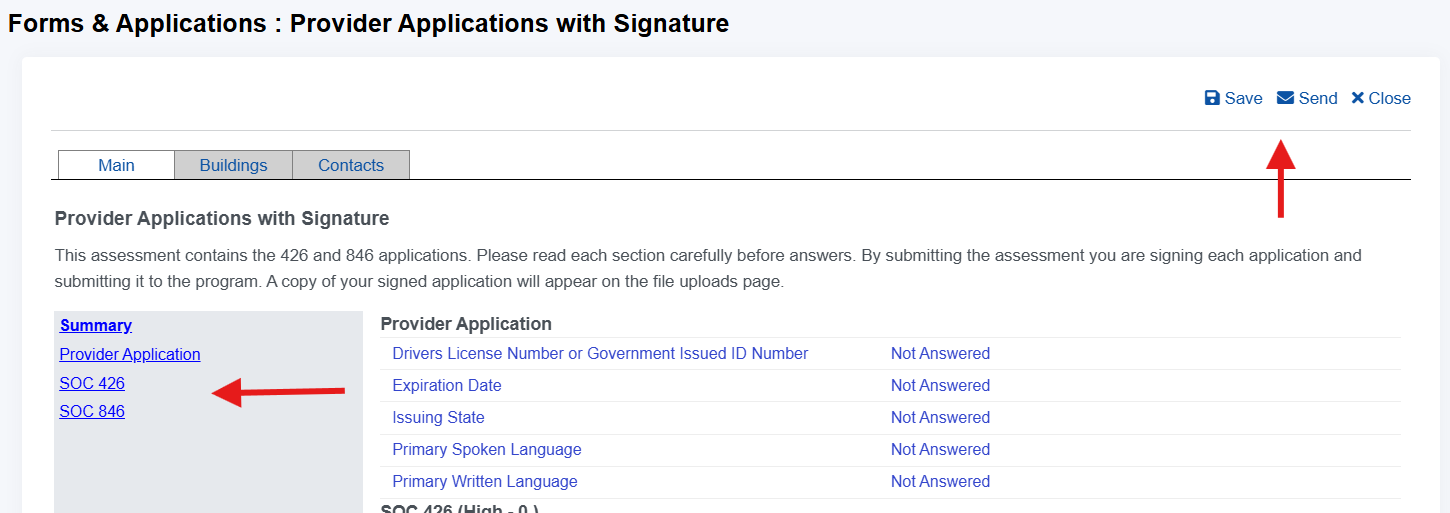This screenshot has height=513, width=1450.
Task: Switch to the Main tab
Action: pyautogui.click(x=116, y=165)
